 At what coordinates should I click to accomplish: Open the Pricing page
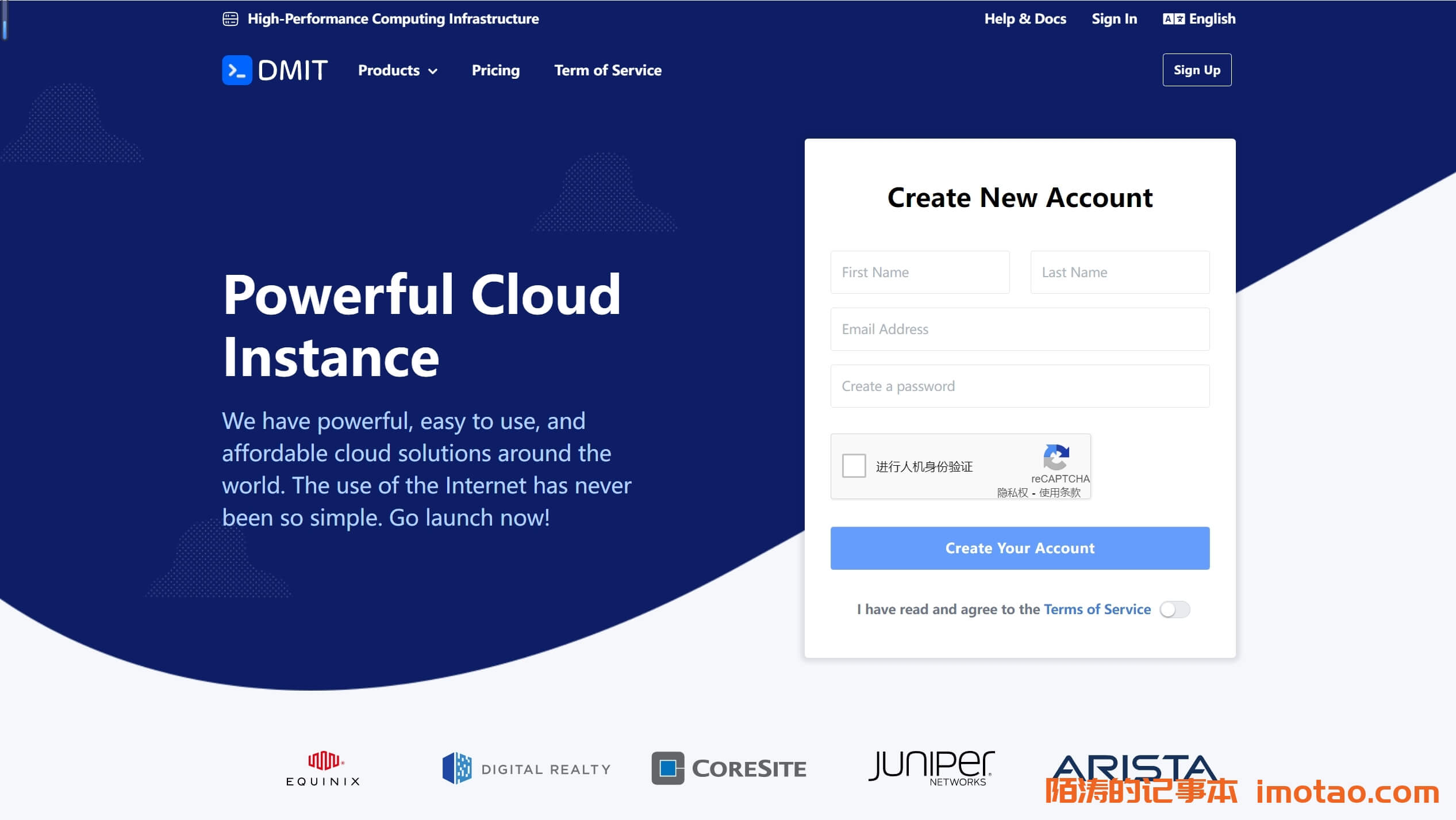tap(495, 70)
